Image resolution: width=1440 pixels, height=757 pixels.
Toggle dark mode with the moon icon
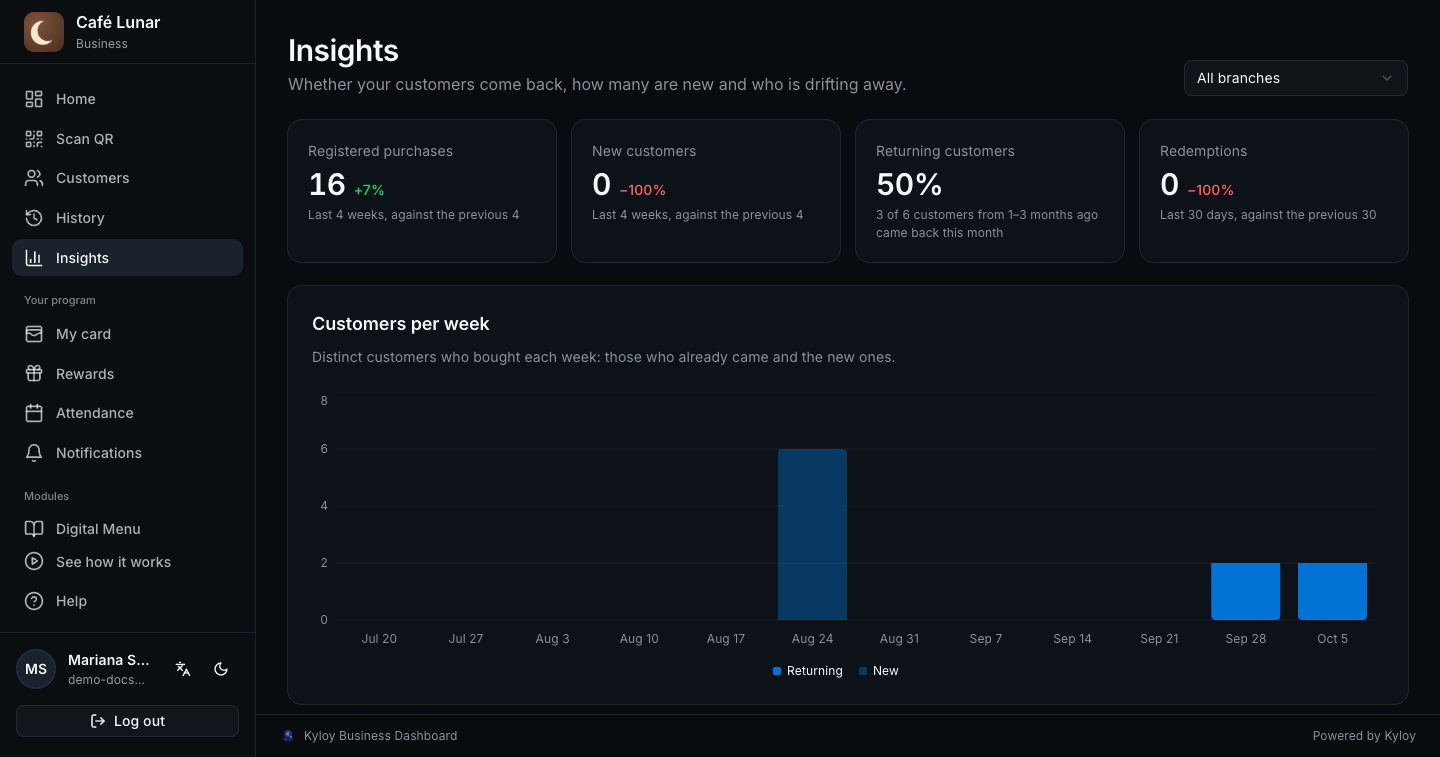coord(222,669)
